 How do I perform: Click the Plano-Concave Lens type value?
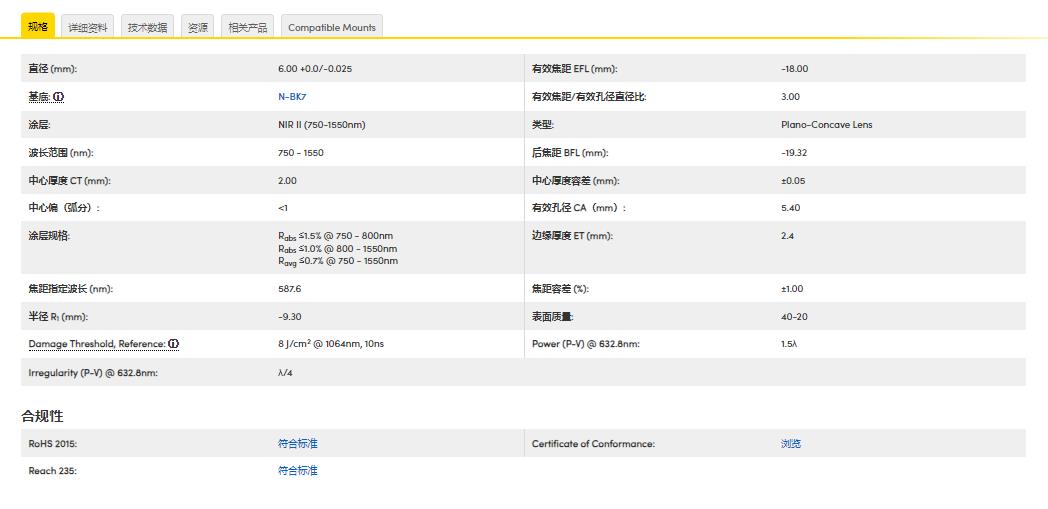(x=826, y=125)
